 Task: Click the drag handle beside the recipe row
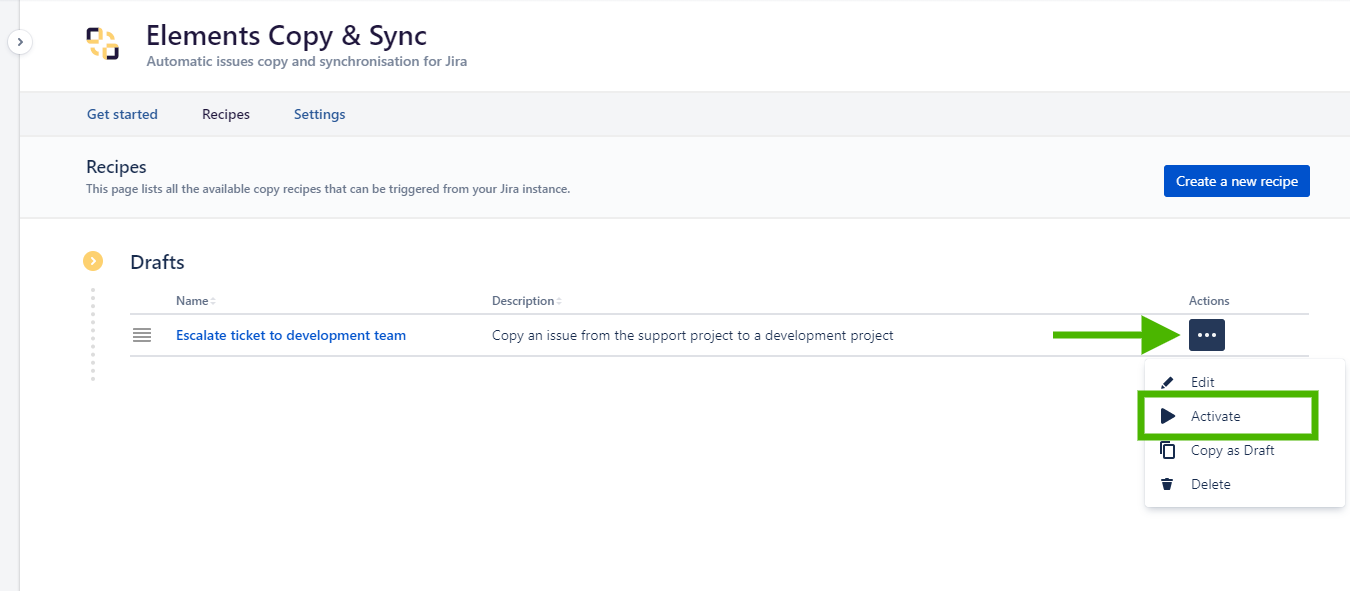142,335
